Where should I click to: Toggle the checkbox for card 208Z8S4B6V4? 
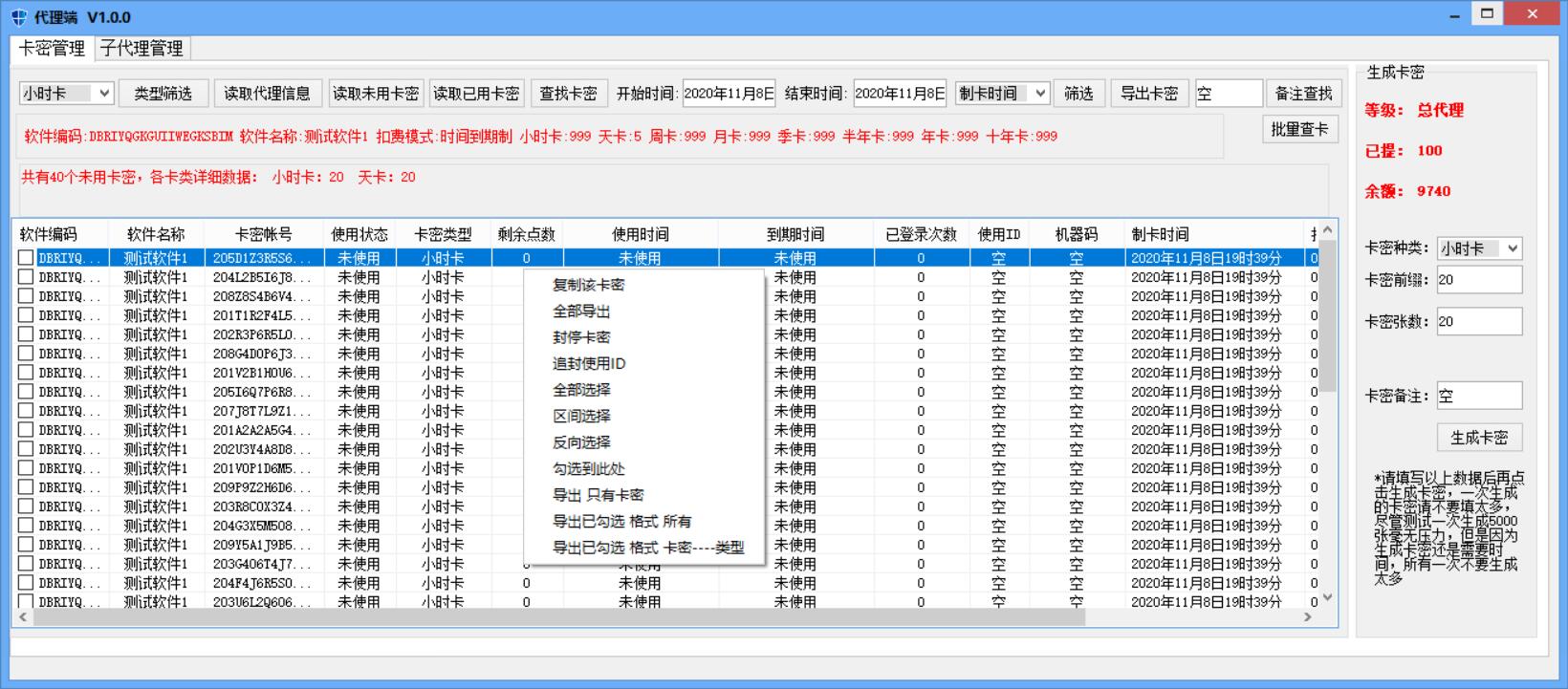(x=26, y=296)
